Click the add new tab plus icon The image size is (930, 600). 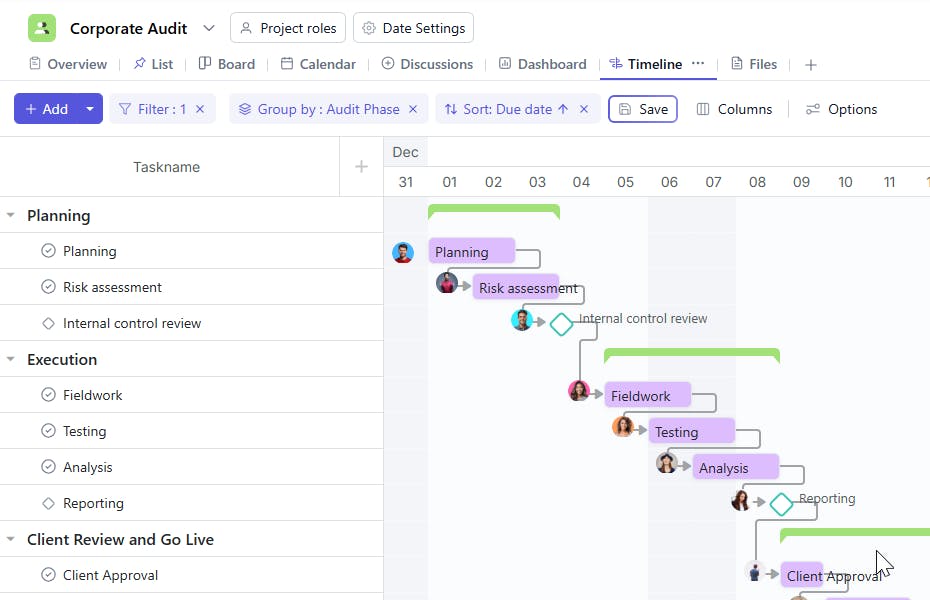click(811, 65)
